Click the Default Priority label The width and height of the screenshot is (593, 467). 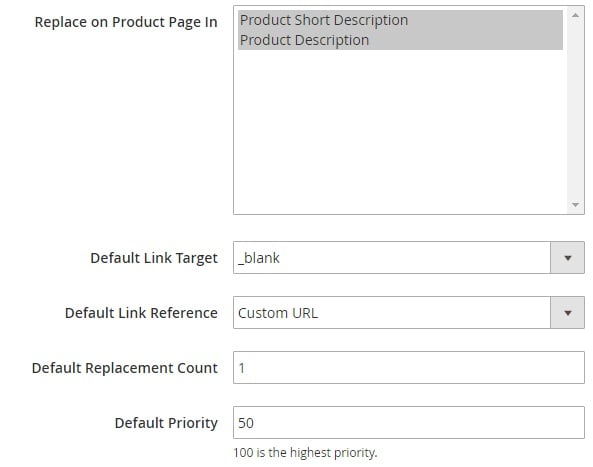click(x=166, y=423)
